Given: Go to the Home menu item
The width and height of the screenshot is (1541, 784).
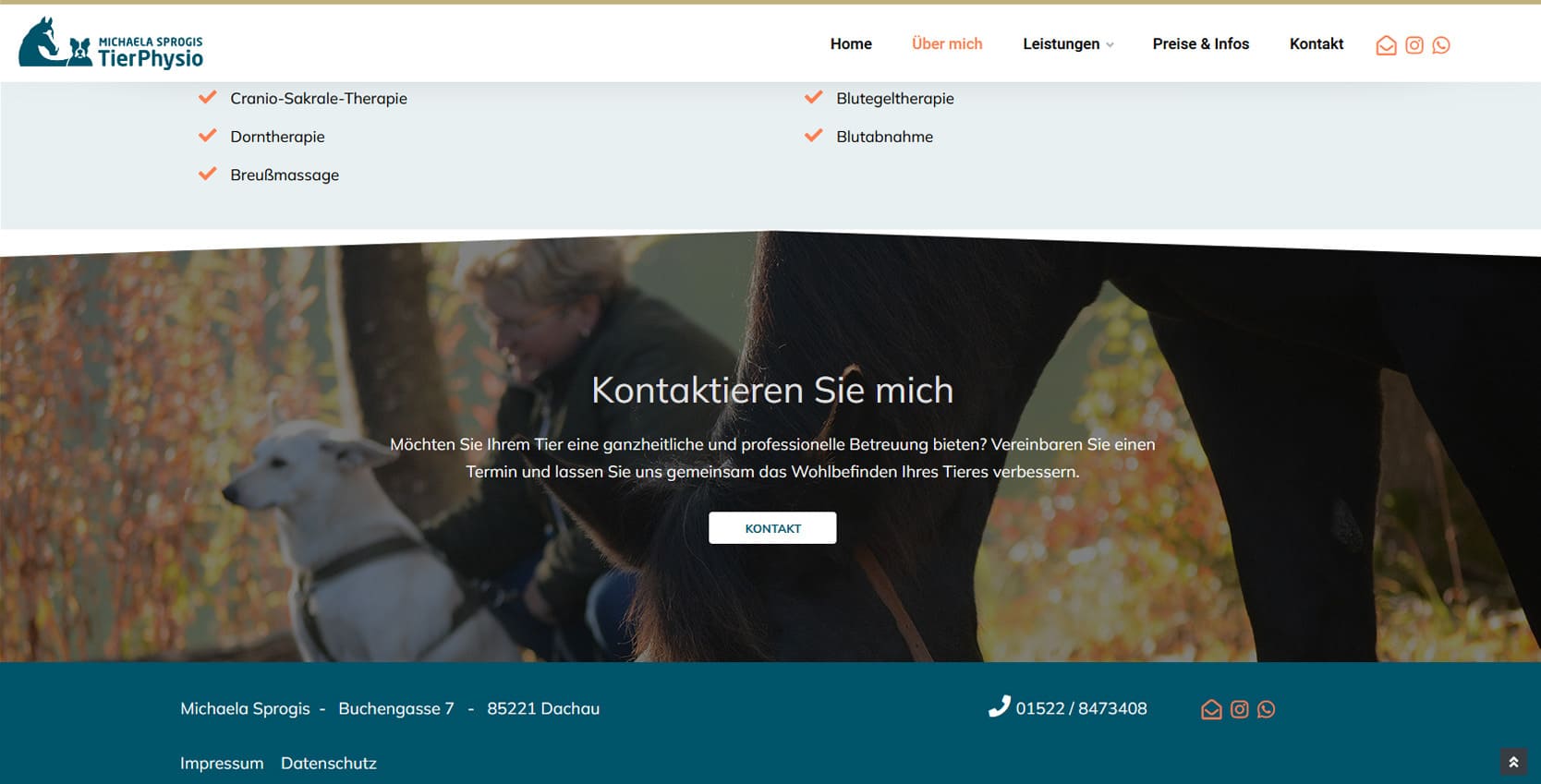Looking at the screenshot, I should [851, 44].
